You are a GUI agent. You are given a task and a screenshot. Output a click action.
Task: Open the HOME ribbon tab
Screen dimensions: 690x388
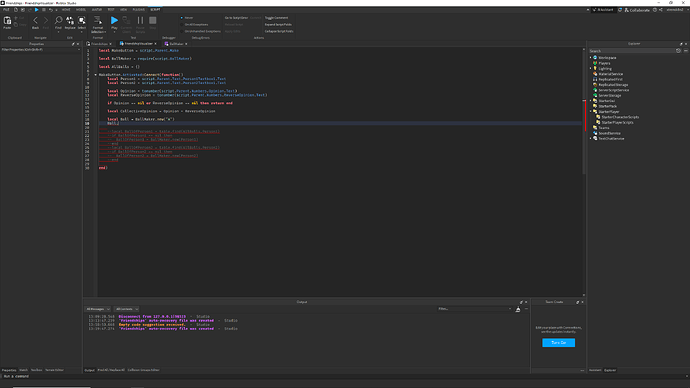tap(66, 10)
